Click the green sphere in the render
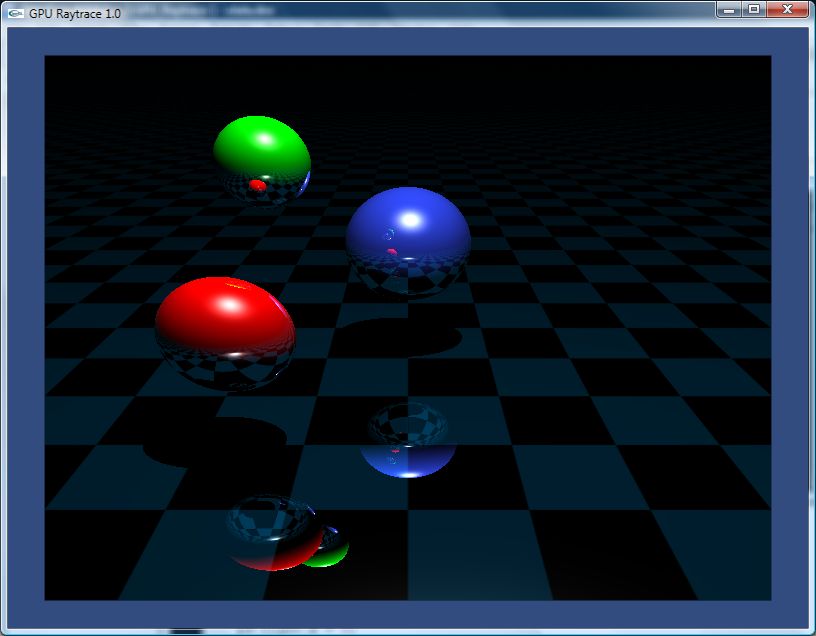The width and height of the screenshot is (816, 636). [x=262, y=160]
